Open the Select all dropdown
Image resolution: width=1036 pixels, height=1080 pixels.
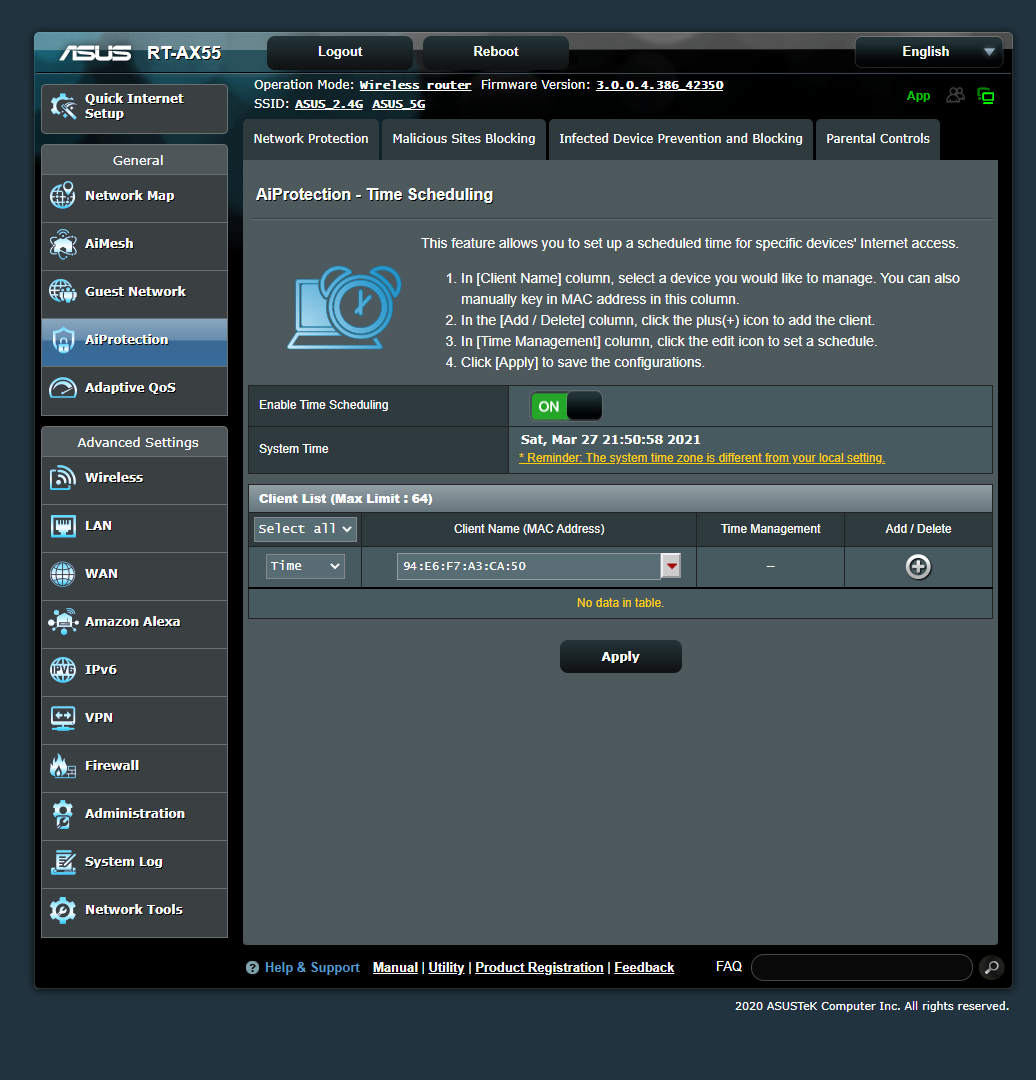coord(305,529)
